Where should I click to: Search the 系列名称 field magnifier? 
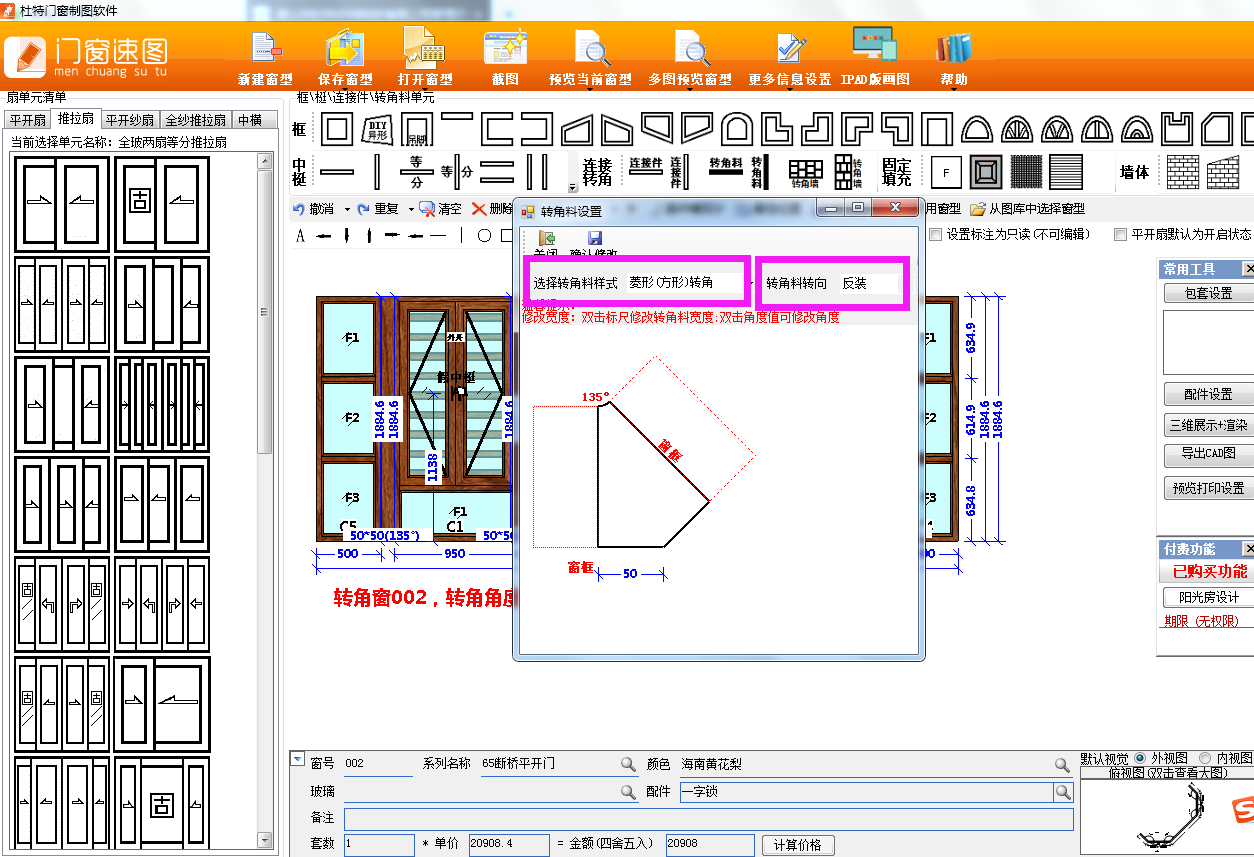628,764
